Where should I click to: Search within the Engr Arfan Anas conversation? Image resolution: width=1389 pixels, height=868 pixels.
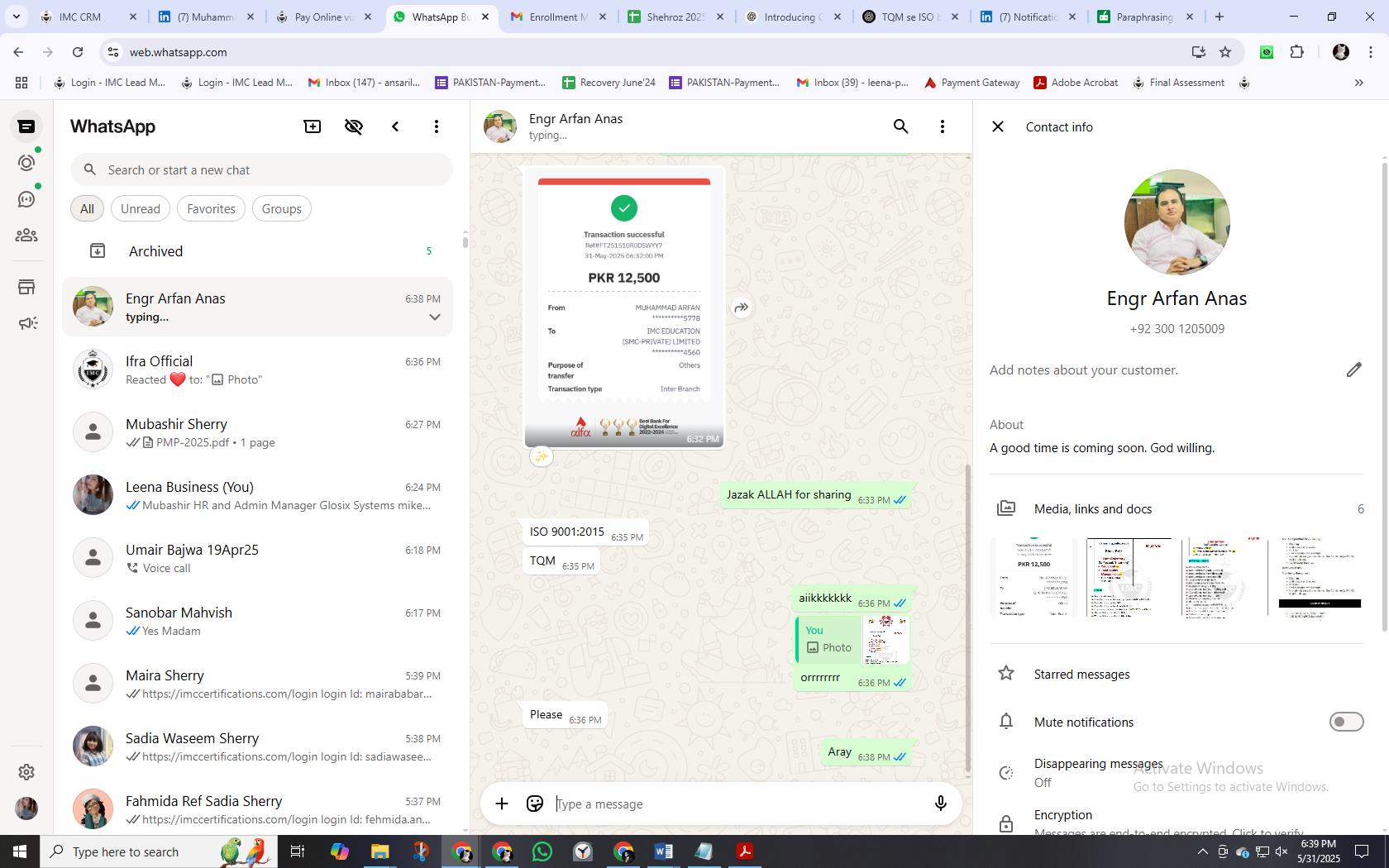click(901, 126)
